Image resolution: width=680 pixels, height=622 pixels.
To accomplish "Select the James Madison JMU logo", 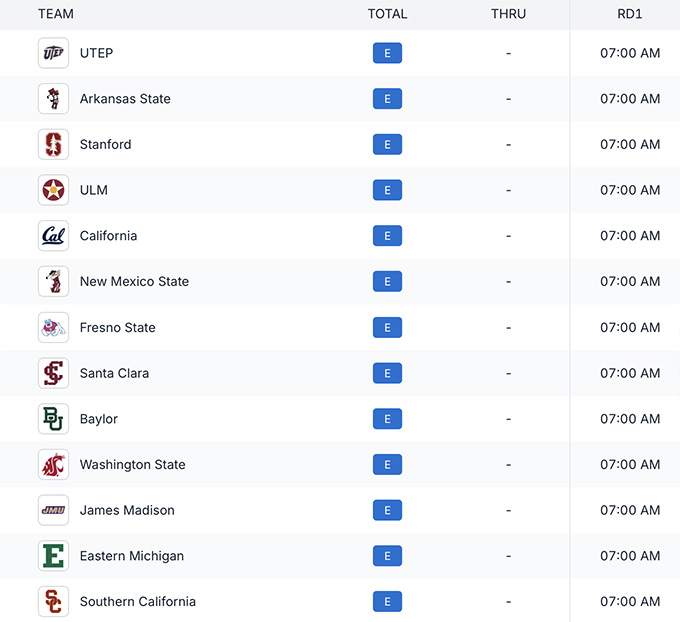I will click(53, 510).
